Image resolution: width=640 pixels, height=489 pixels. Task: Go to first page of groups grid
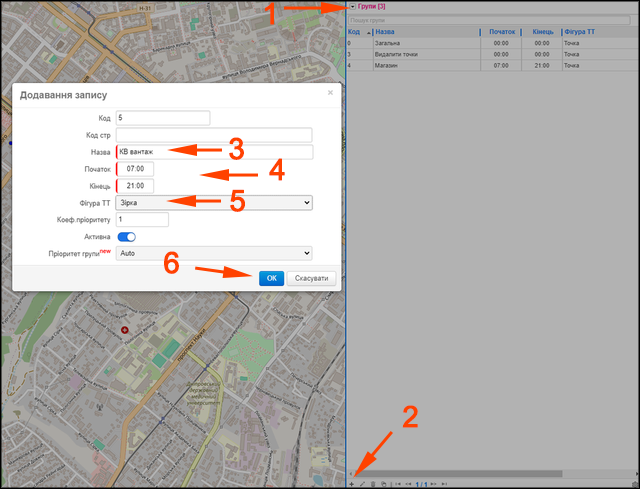tap(398, 484)
